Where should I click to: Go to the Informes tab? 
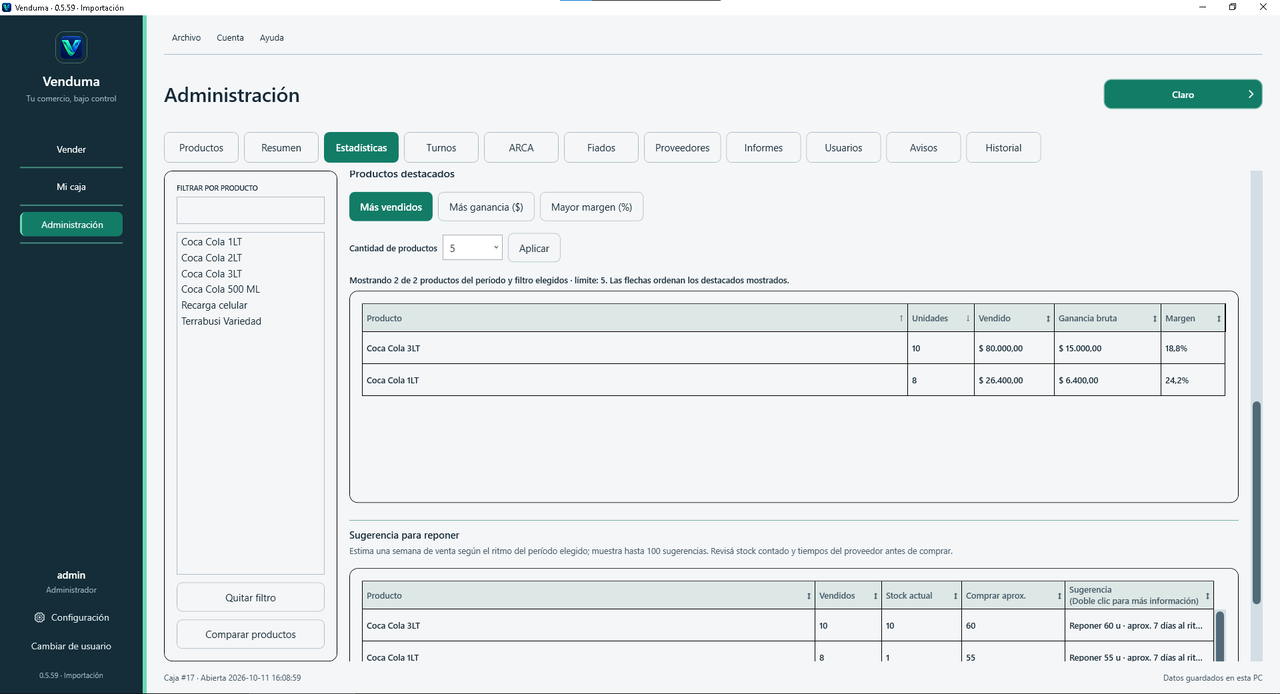[763, 148]
